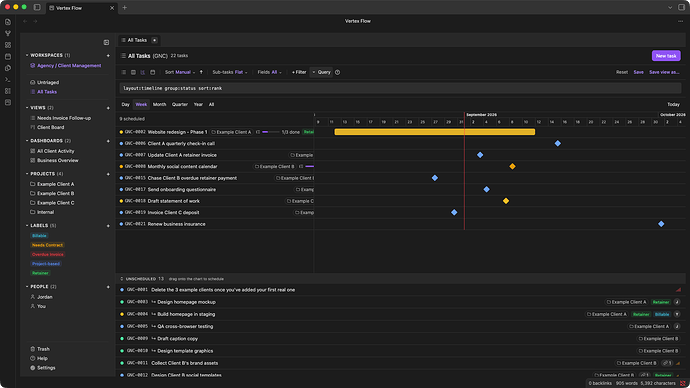Click the back navigation arrow
Viewport: 690px width, 388px height.
25,21
